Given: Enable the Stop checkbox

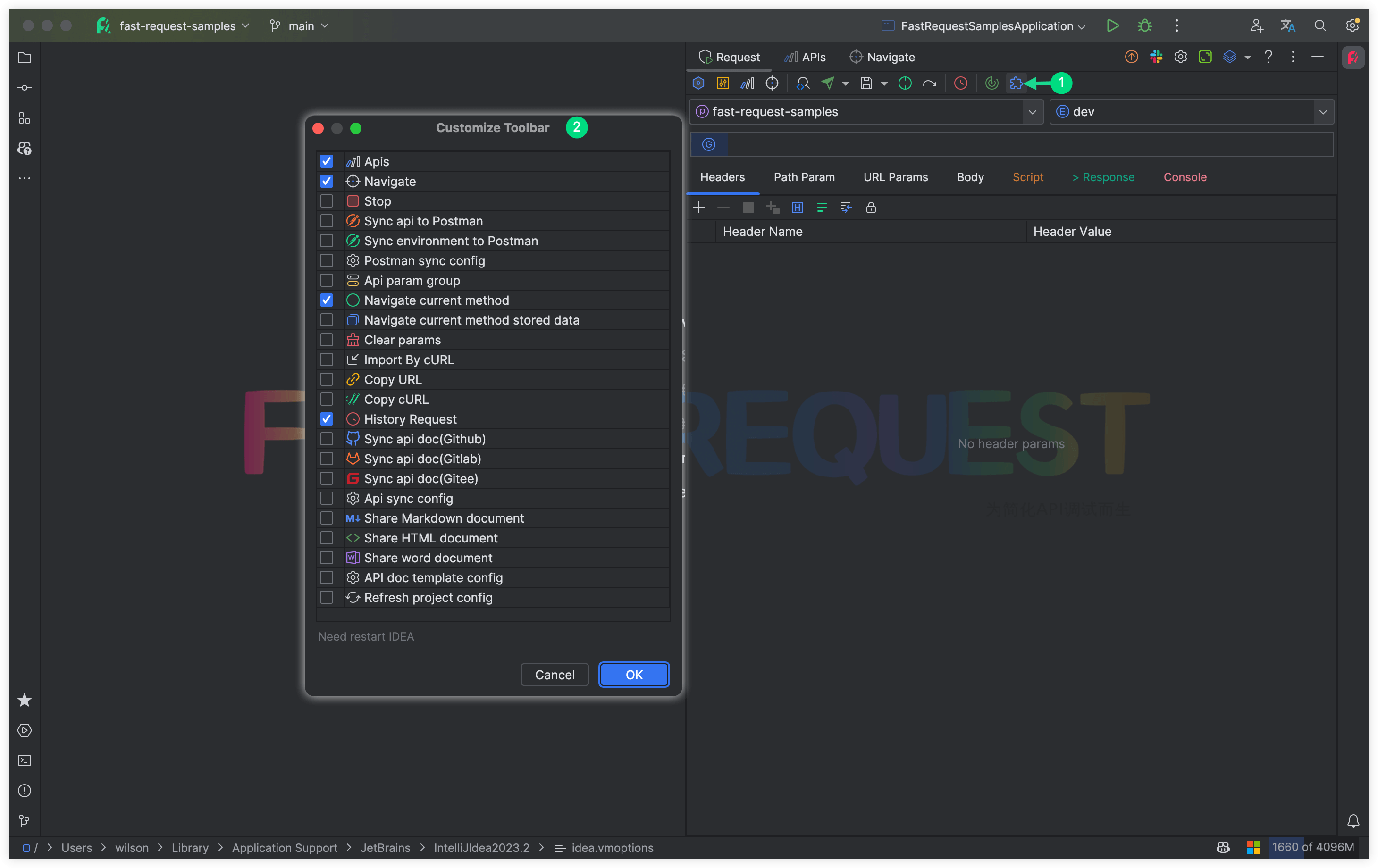Looking at the screenshot, I should [x=326, y=201].
